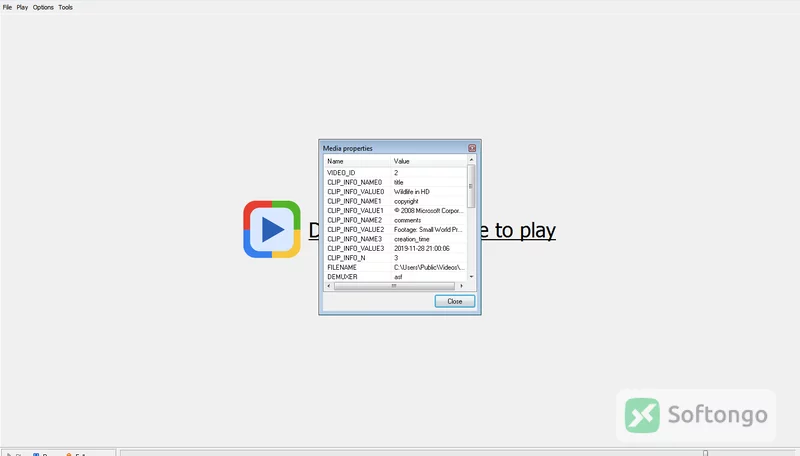Select the CLIP_INFO_N entry
The height and width of the screenshot is (456, 800).
346,258
